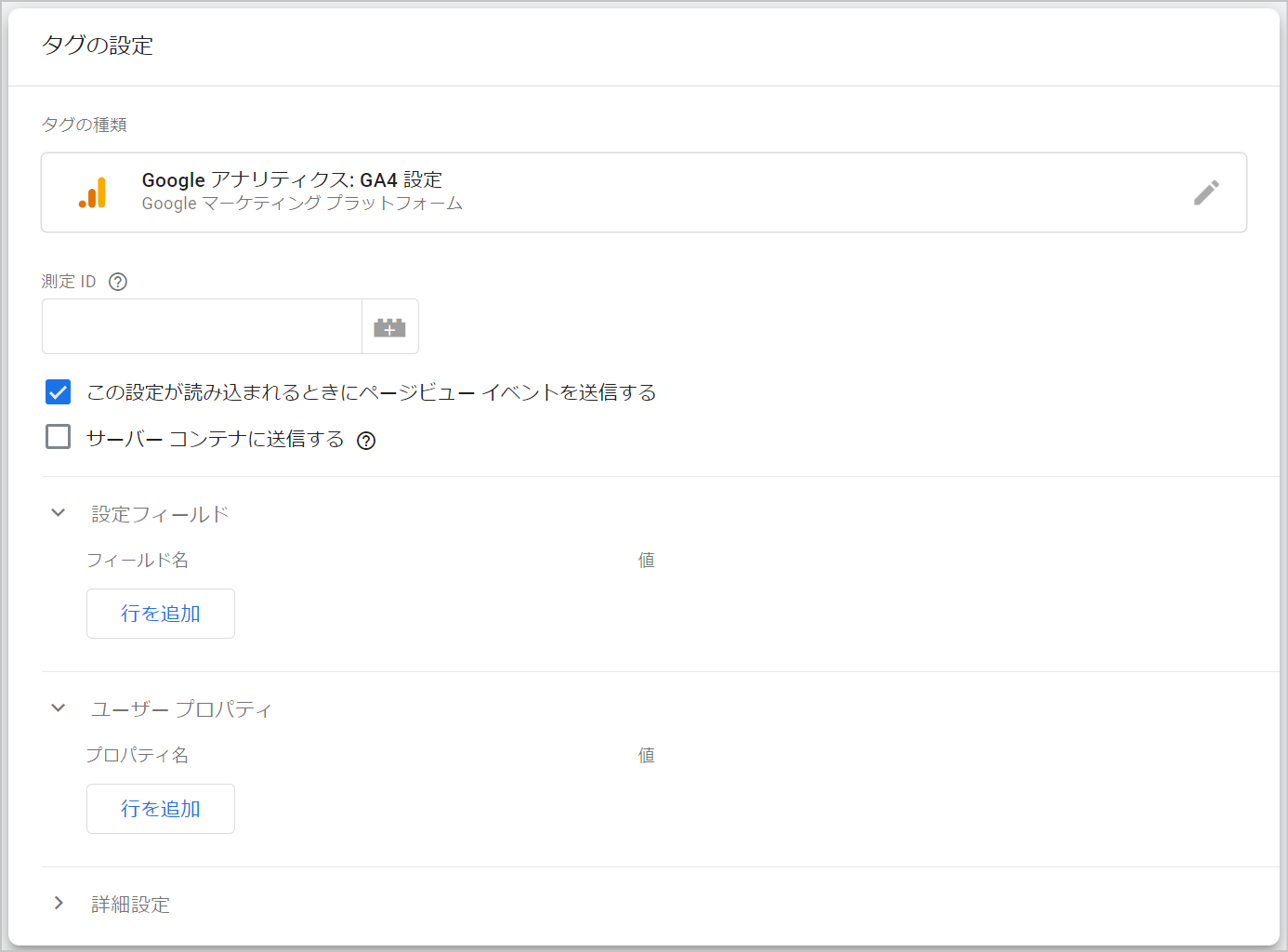Click the 設定フィールド section title

(x=160, y=514)
